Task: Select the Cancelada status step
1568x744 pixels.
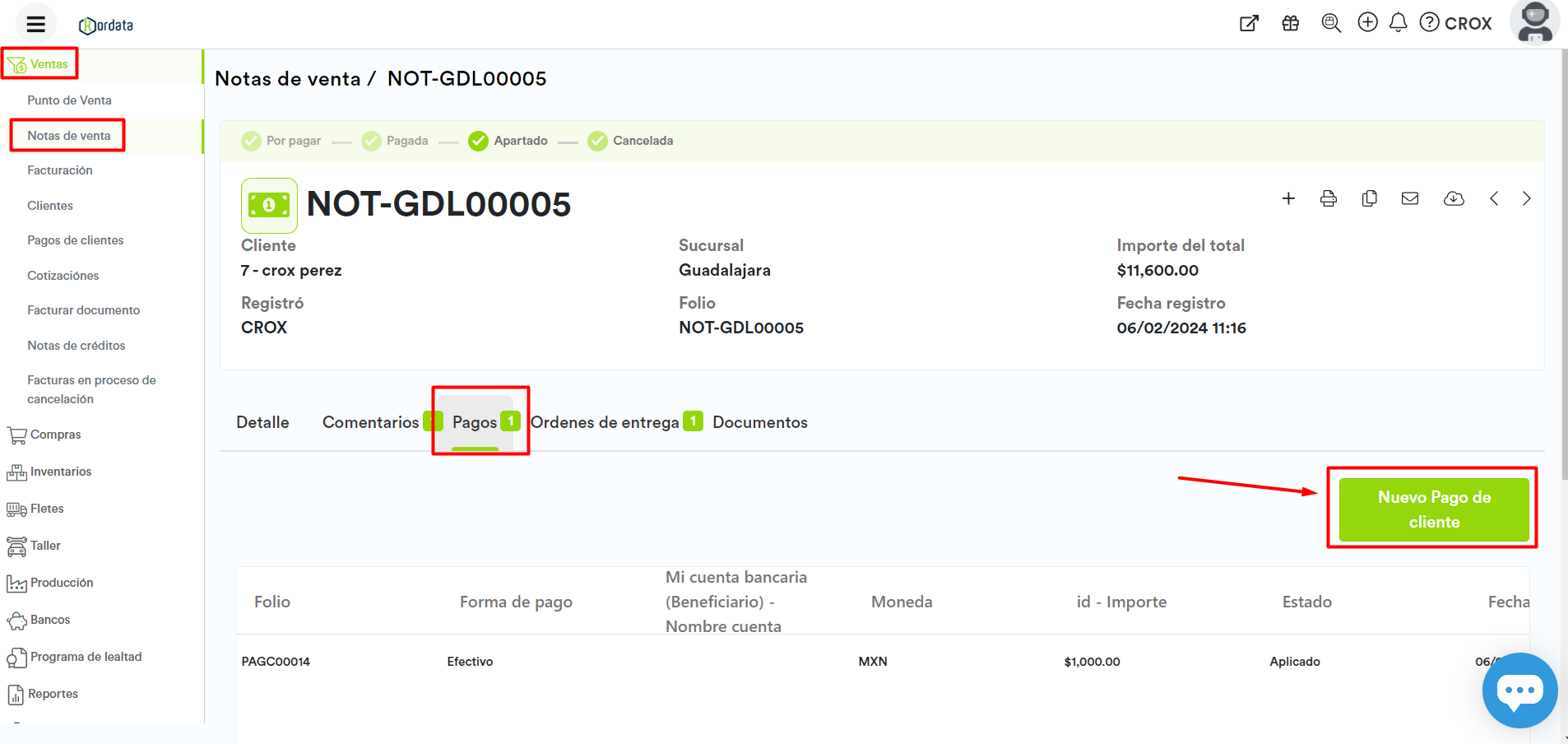Action: [x=631, y=141]
